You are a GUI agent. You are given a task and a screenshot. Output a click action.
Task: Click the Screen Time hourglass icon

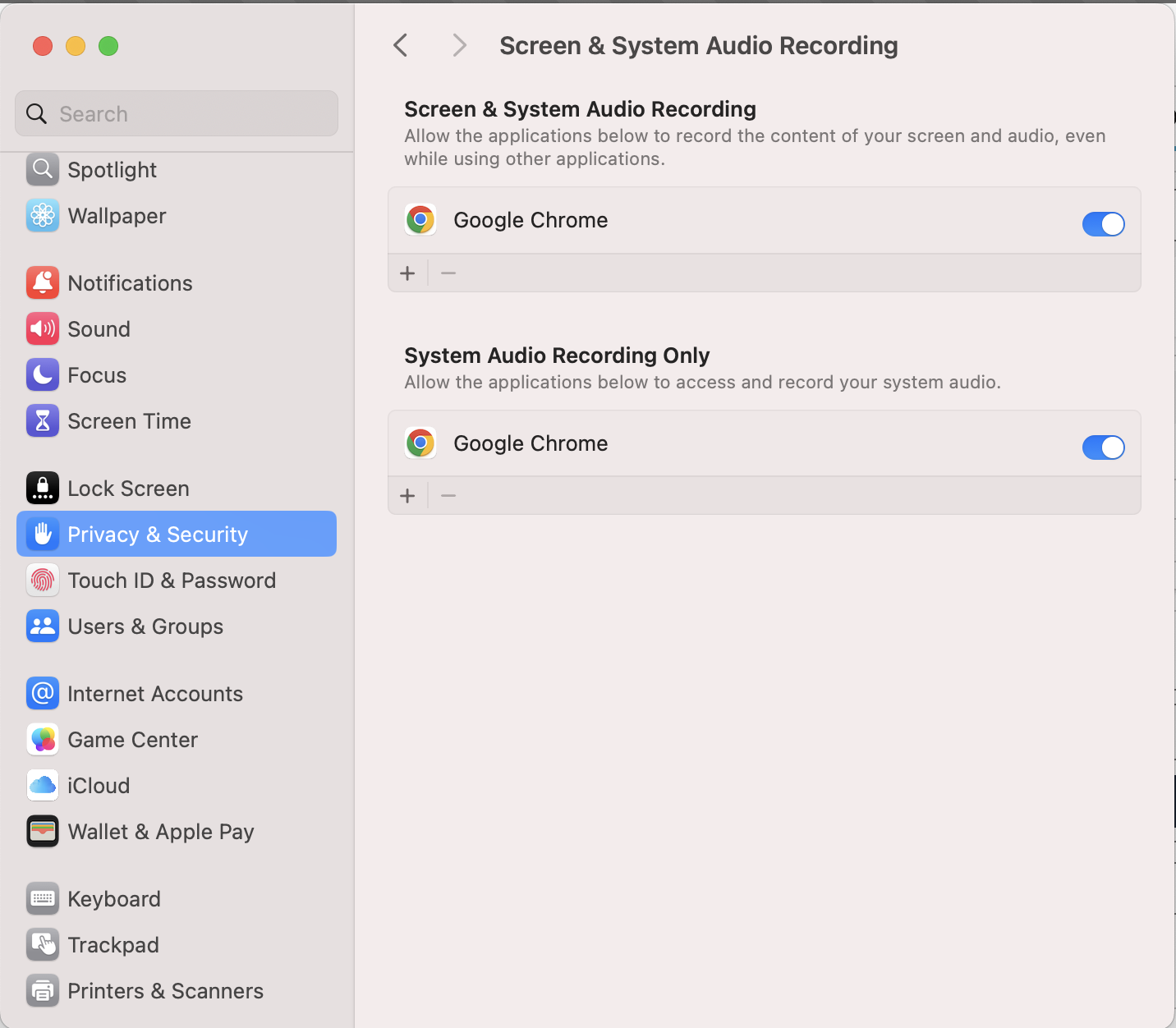[x=43, y=421]
